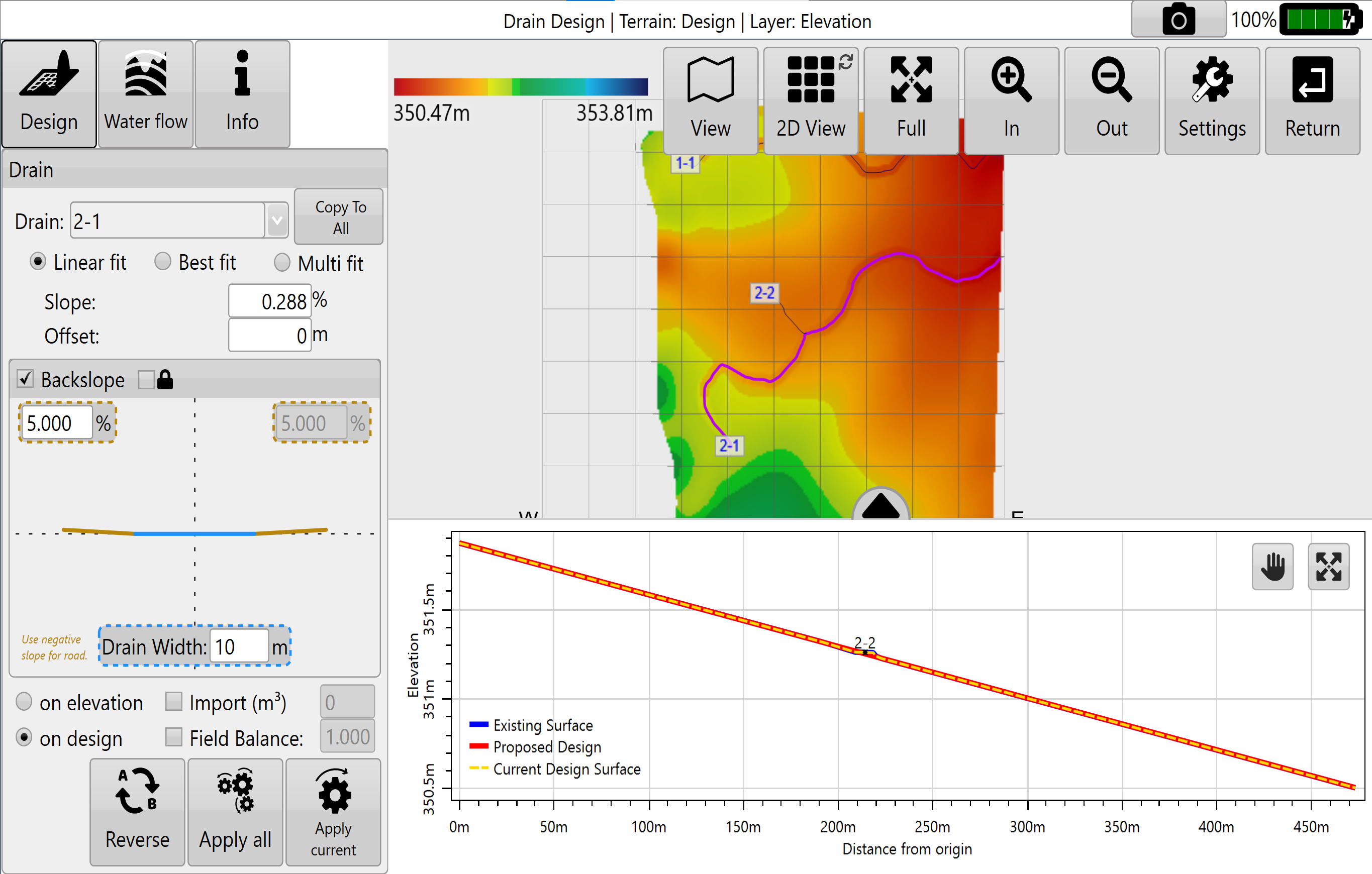Edit the Drain Width field
Image resolution: width=1372 pixels, height=874 pixels.
(x=239, y=646)
